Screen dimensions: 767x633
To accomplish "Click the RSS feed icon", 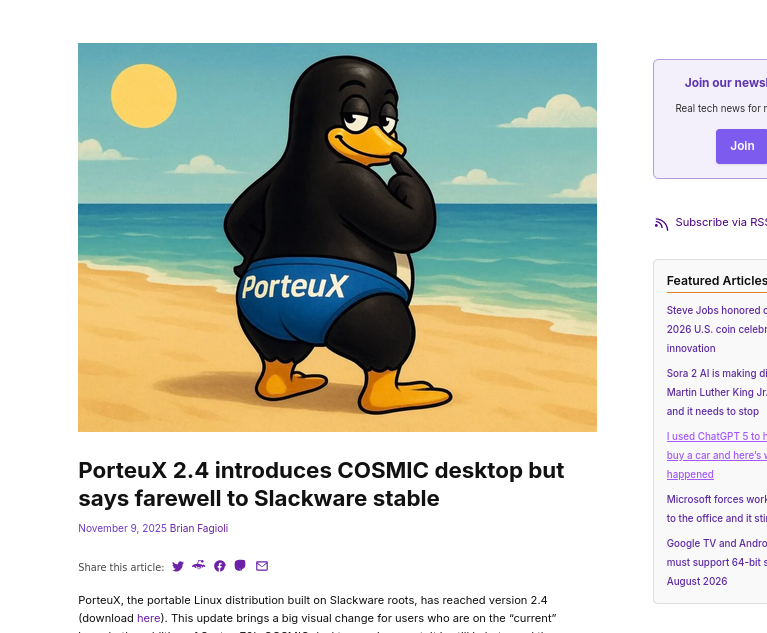I will pyautogui.click(x=661, y=223).
